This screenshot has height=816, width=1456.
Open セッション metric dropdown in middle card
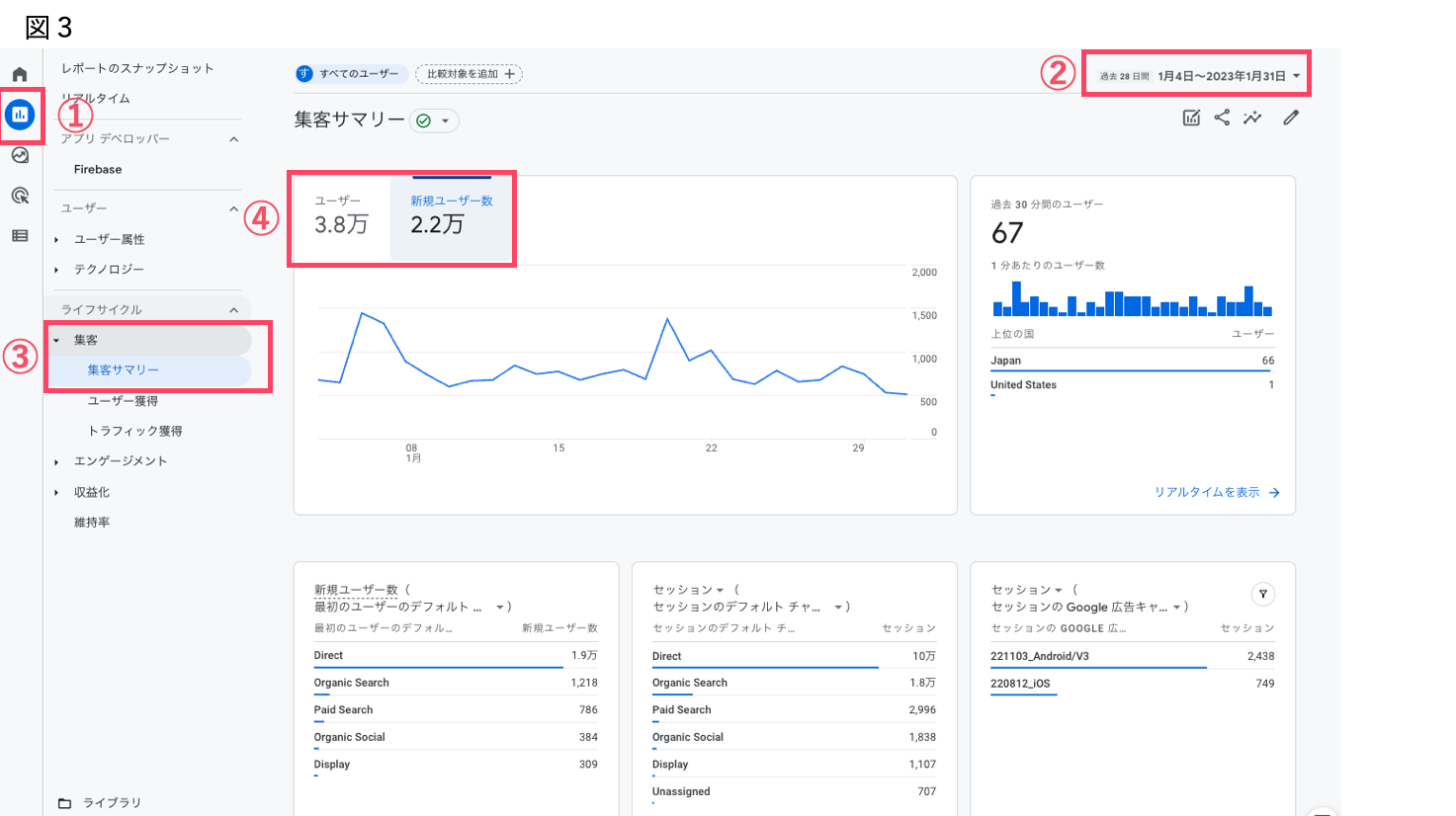click(720, 591)
